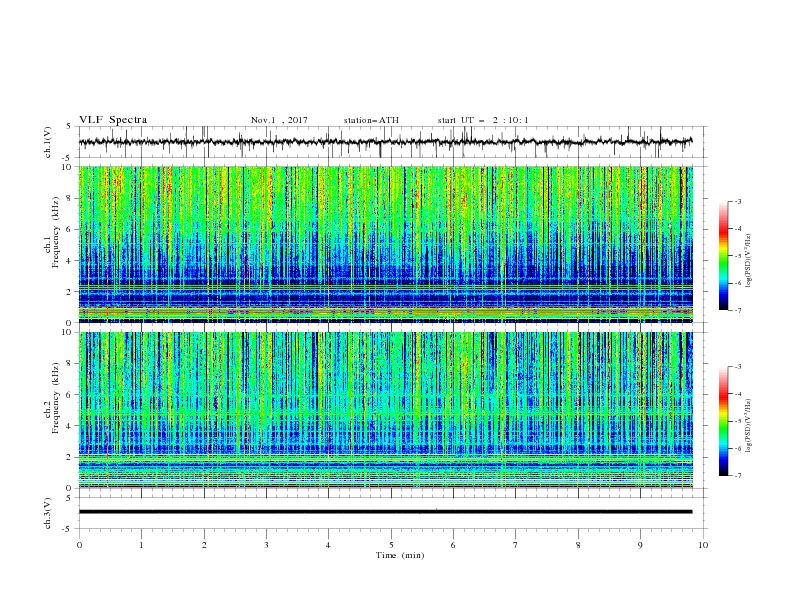Click the '-7' tick on upper colorbar
The image size is (792, 612).
point(737,310)
